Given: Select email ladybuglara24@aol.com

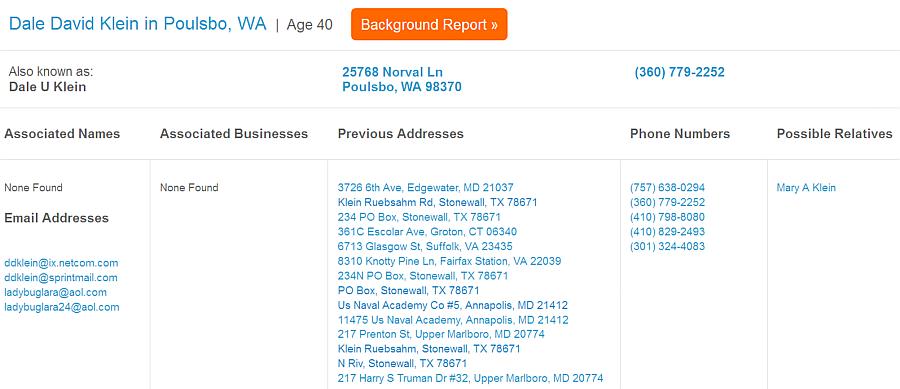Looking at the screenshot, I should pos(62,308).
